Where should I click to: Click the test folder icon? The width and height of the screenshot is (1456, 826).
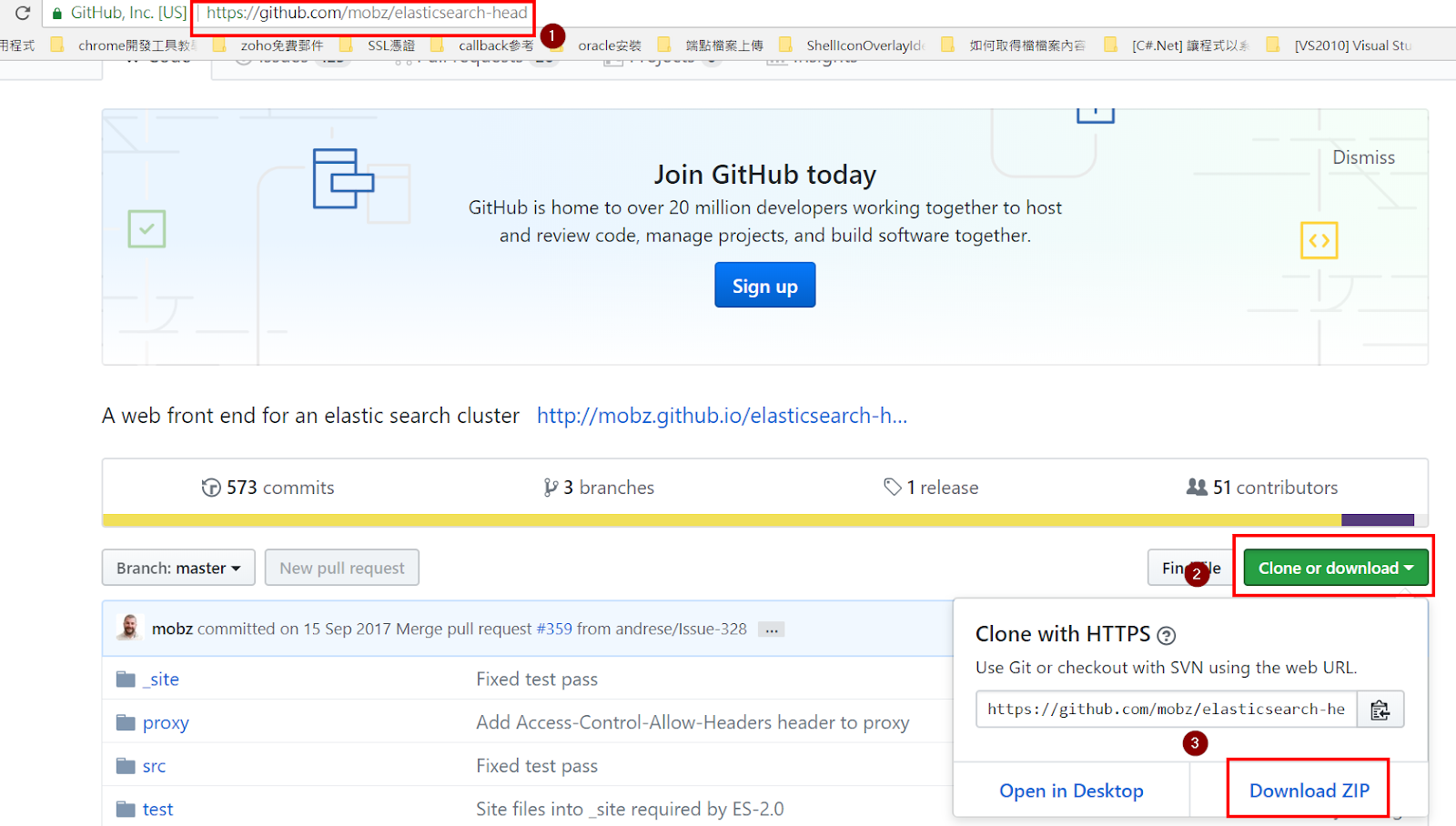pyautogui.click(x=126, y=809)
